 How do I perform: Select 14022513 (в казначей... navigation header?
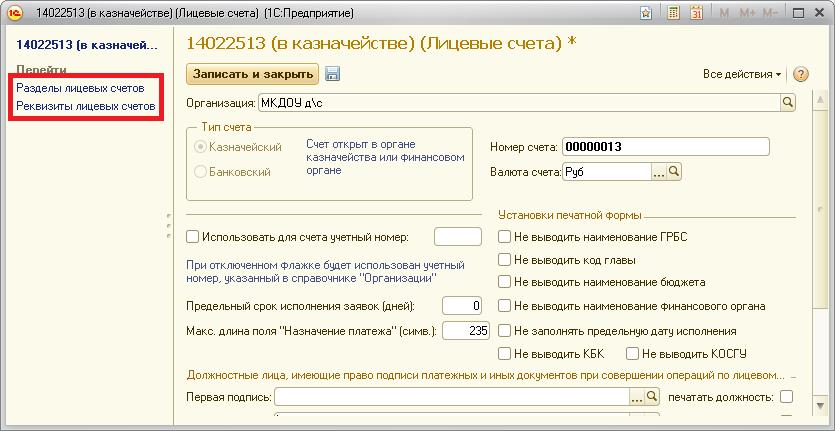[87, 44]
